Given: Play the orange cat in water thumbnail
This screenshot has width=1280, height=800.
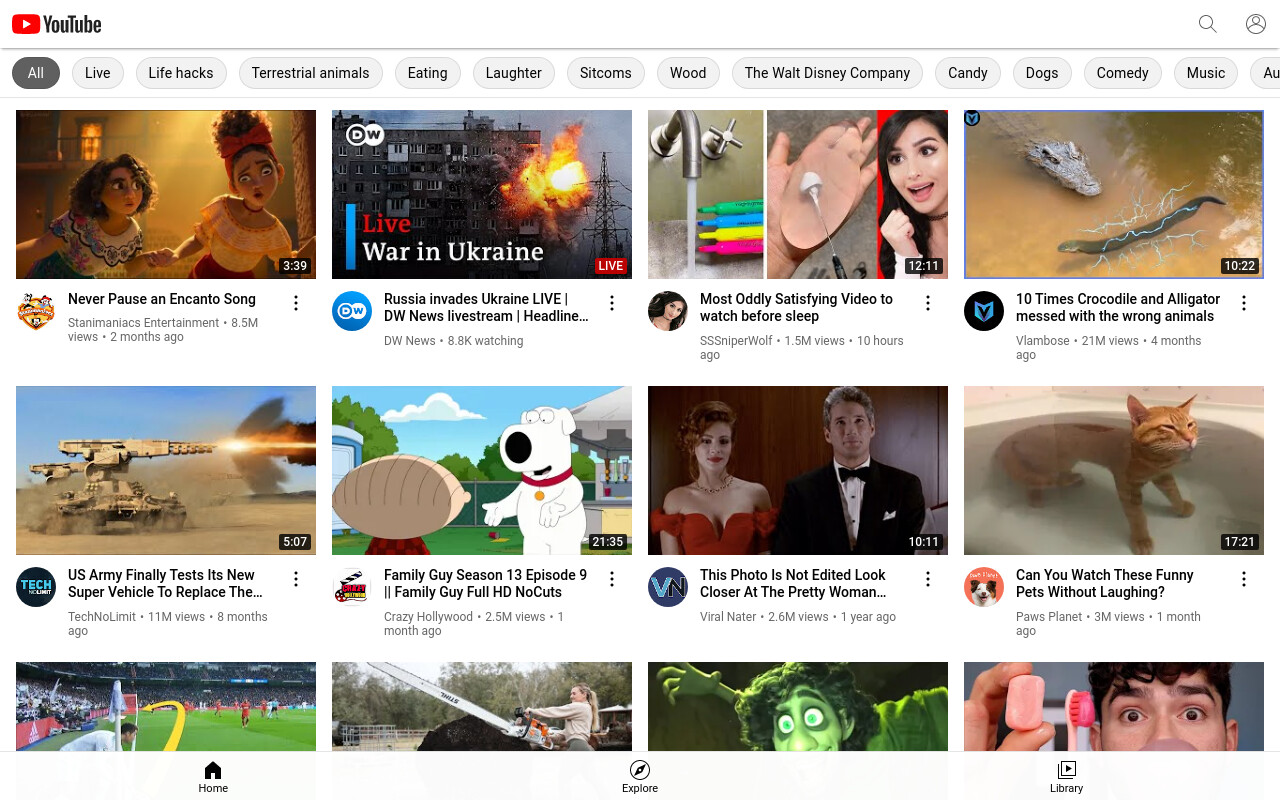Looking at the screenshot, I should click(x=1114, y=470).
